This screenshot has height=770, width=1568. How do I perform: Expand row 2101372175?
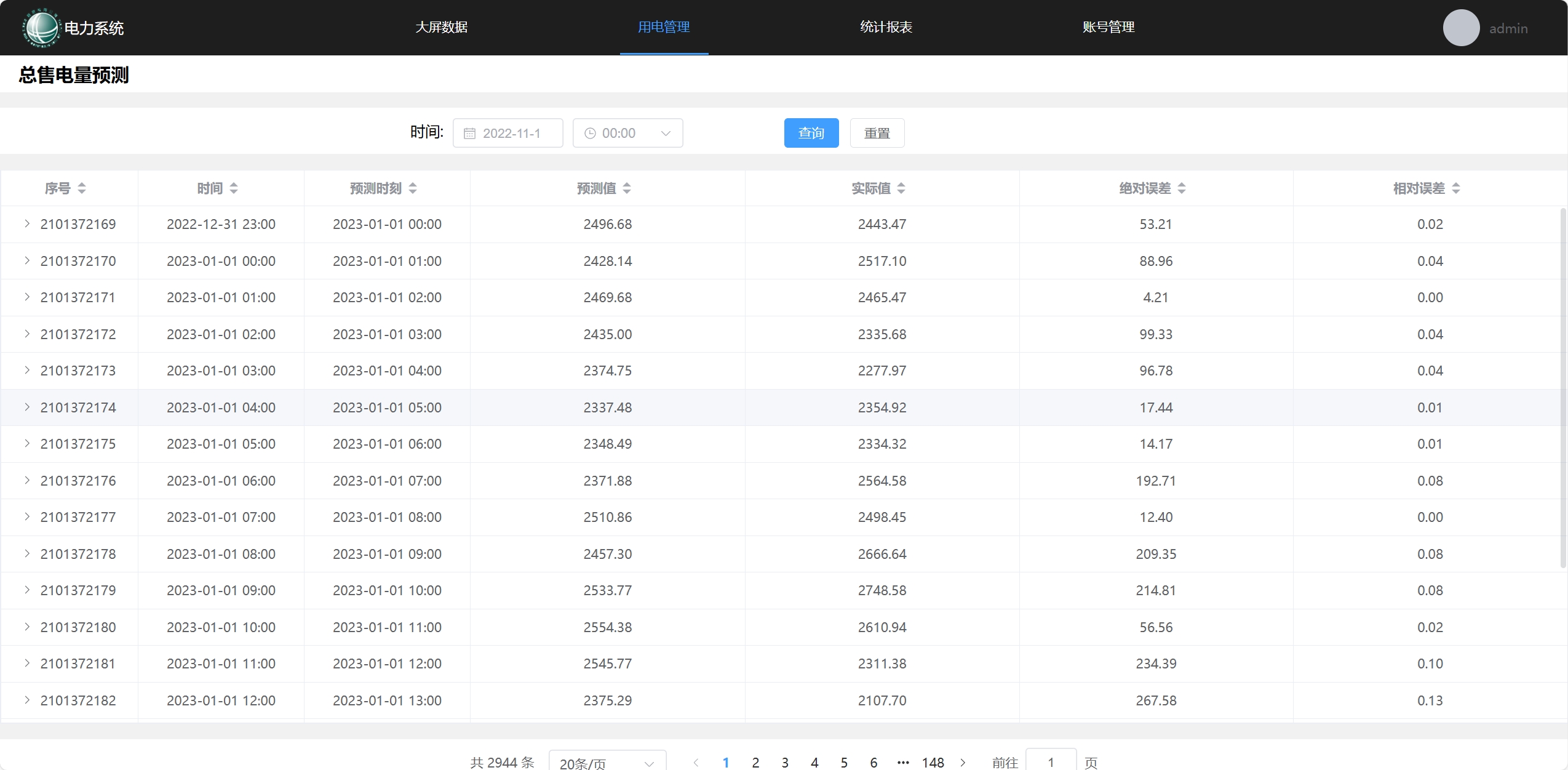click(27, 444)
